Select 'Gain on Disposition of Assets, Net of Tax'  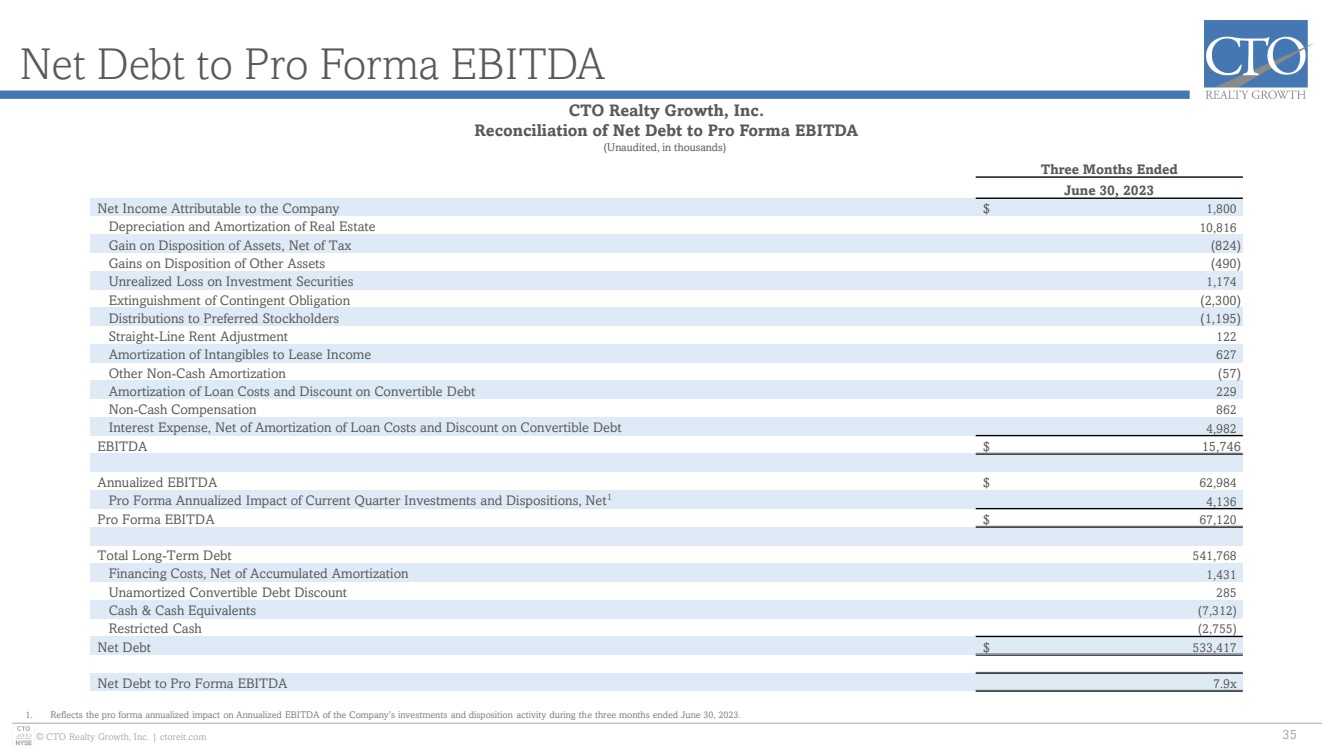coord(230,245)
